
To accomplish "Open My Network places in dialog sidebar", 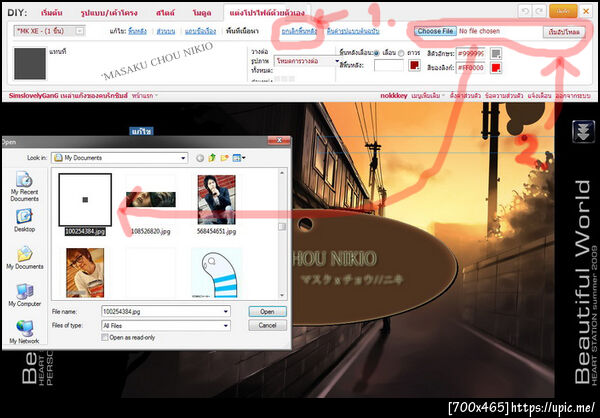I will pos(24,332).
